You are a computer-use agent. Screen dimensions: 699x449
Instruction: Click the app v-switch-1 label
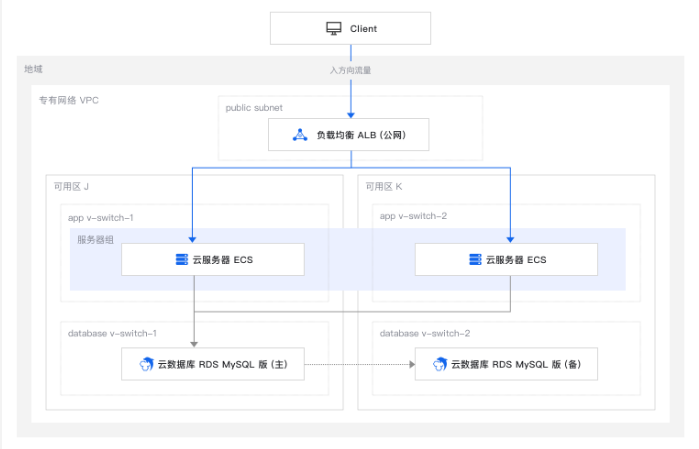pos(100,218)
